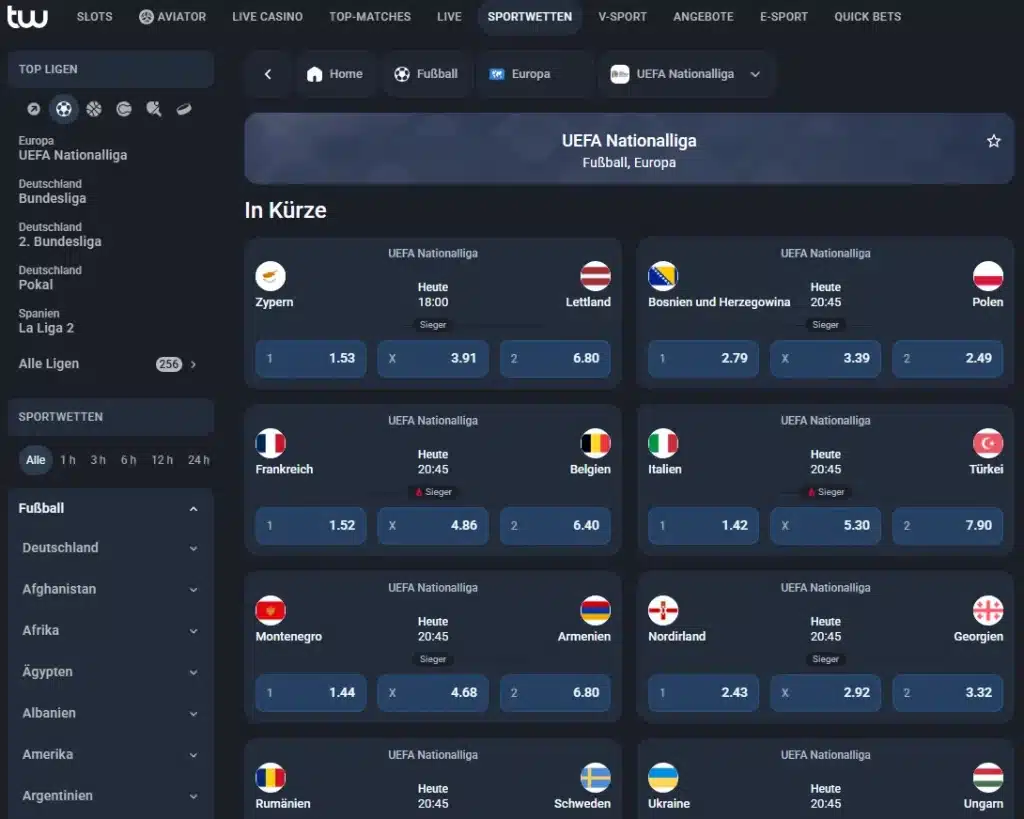The height and width of the screenshot is (819, 1024).
Task: Click the Fußball ball icon in breadcrumb
Action: 402,74
